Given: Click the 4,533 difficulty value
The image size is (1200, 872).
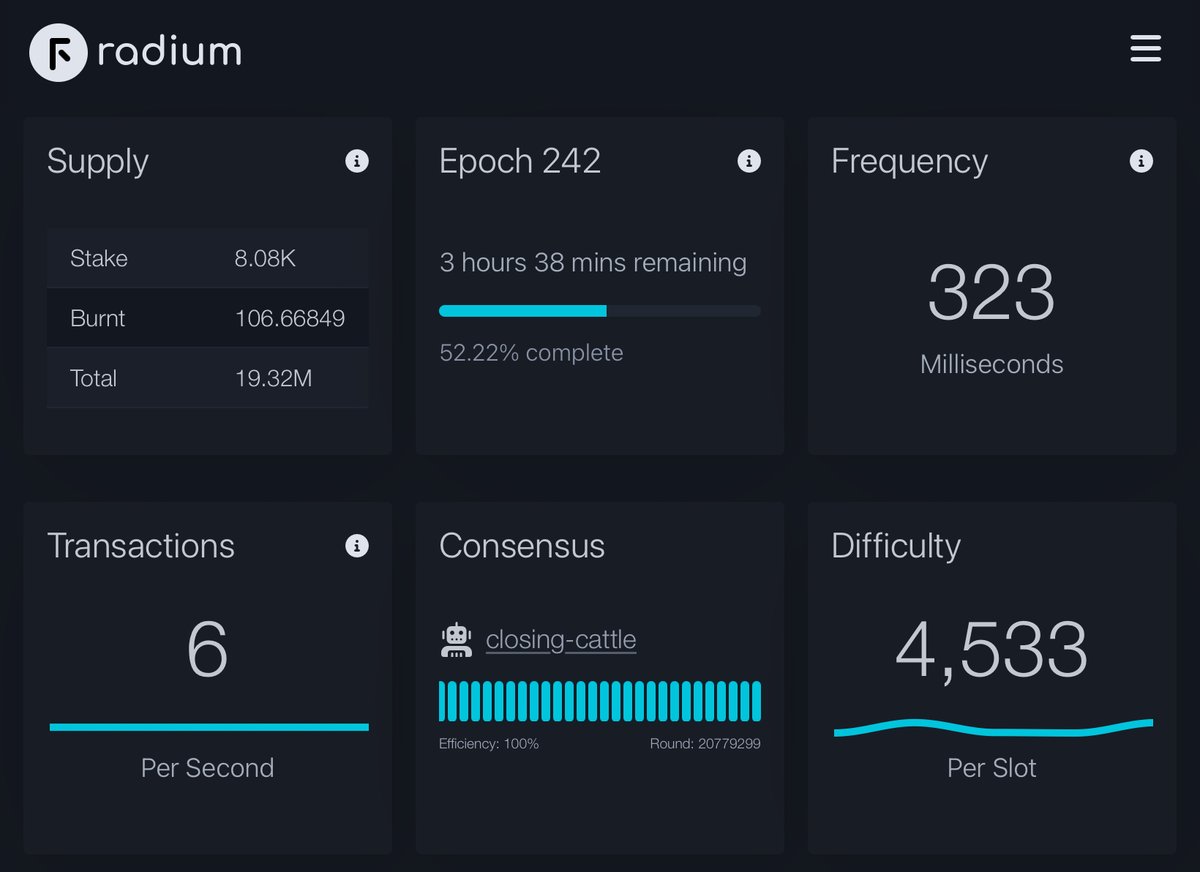Looking at the screenshot, I should tap(991, 650).
